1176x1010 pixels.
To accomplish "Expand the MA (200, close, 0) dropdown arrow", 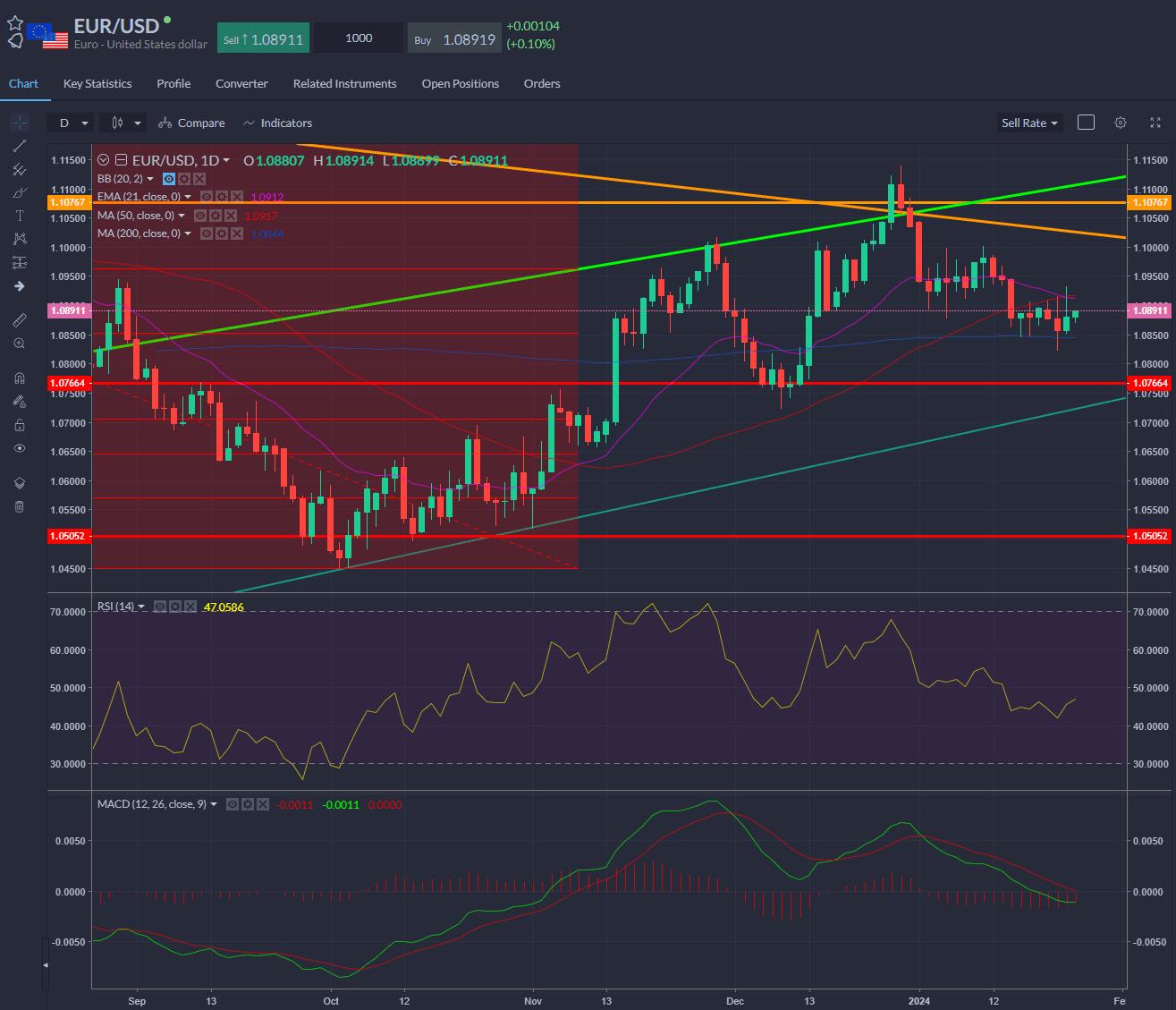I will point(189,233).
